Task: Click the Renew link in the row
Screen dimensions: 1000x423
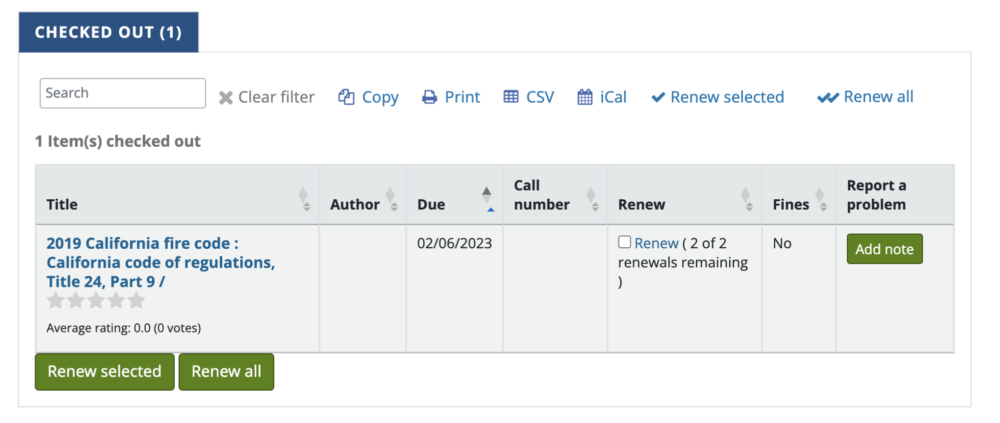Action: pyautogui.click(x=656, y=243)
